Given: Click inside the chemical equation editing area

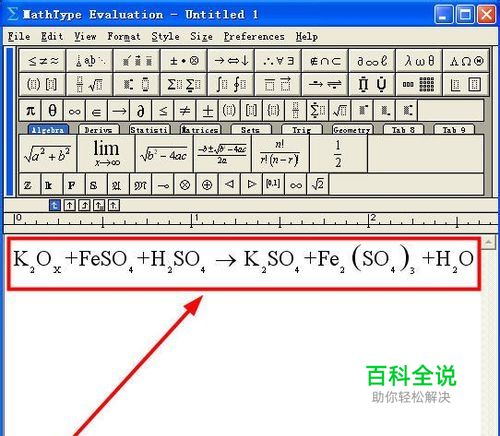Looking at the screenshot, I should tap(244, 263).
